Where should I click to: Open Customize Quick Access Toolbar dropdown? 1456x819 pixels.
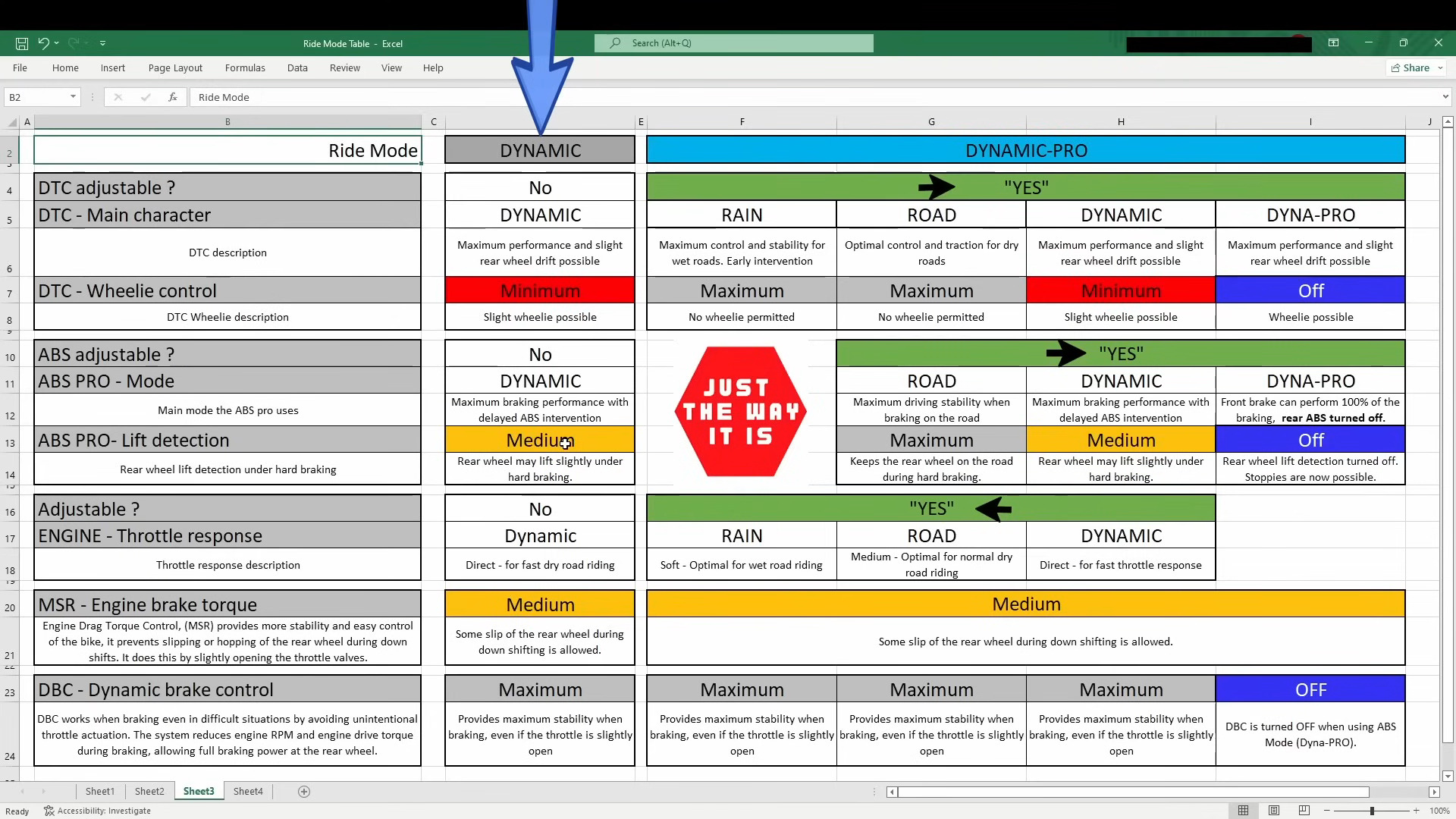click(x=102, y=43)
